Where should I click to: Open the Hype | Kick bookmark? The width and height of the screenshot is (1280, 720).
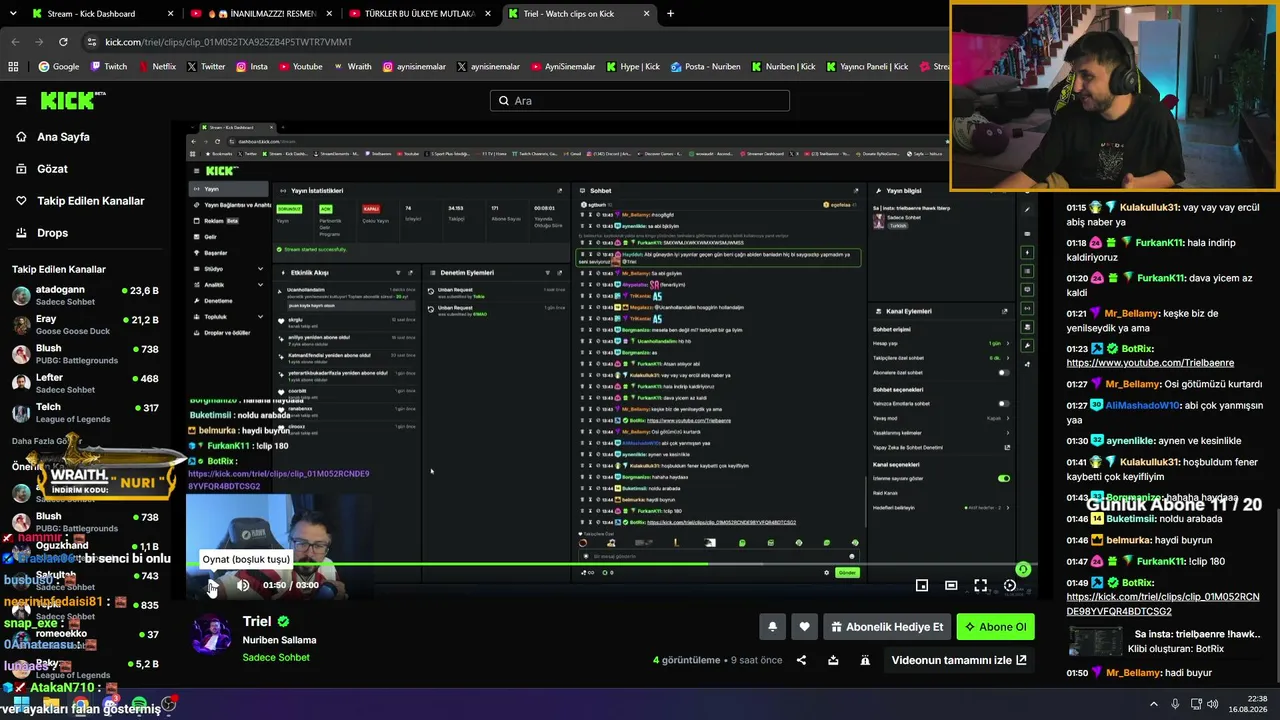(632, 67)
